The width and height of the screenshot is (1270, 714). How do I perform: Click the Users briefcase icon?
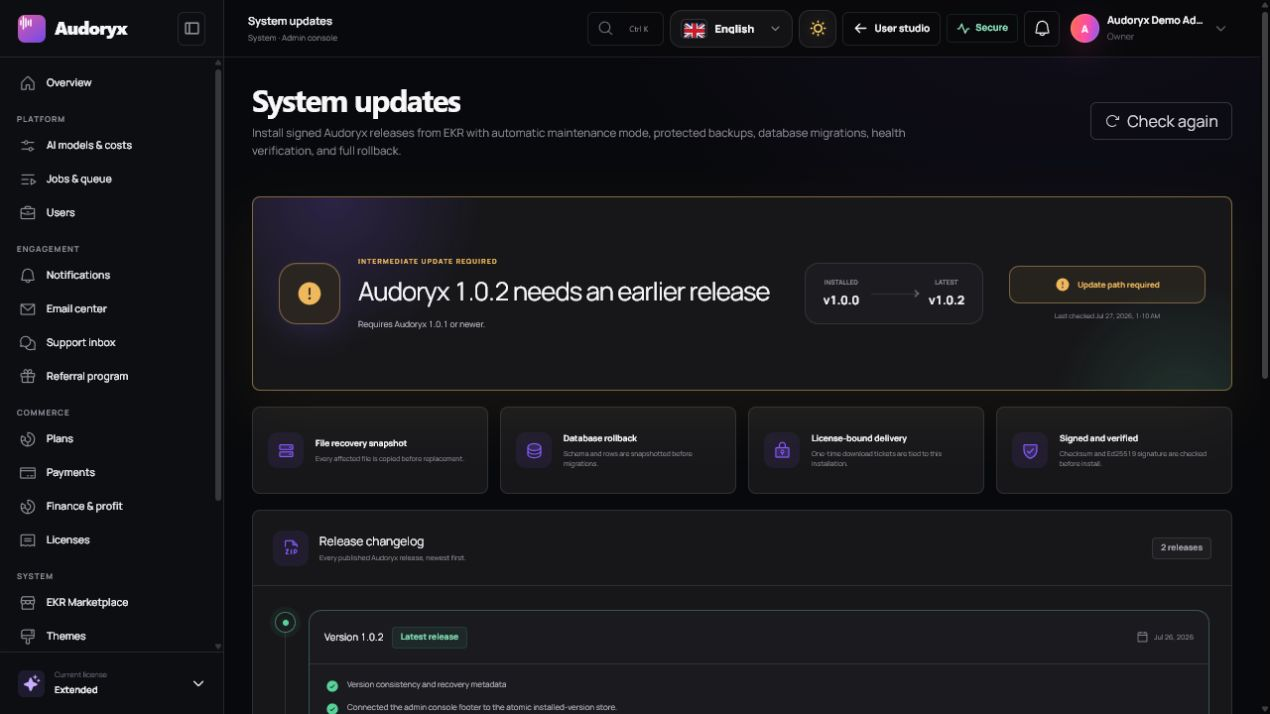click(x=28, y=213)
